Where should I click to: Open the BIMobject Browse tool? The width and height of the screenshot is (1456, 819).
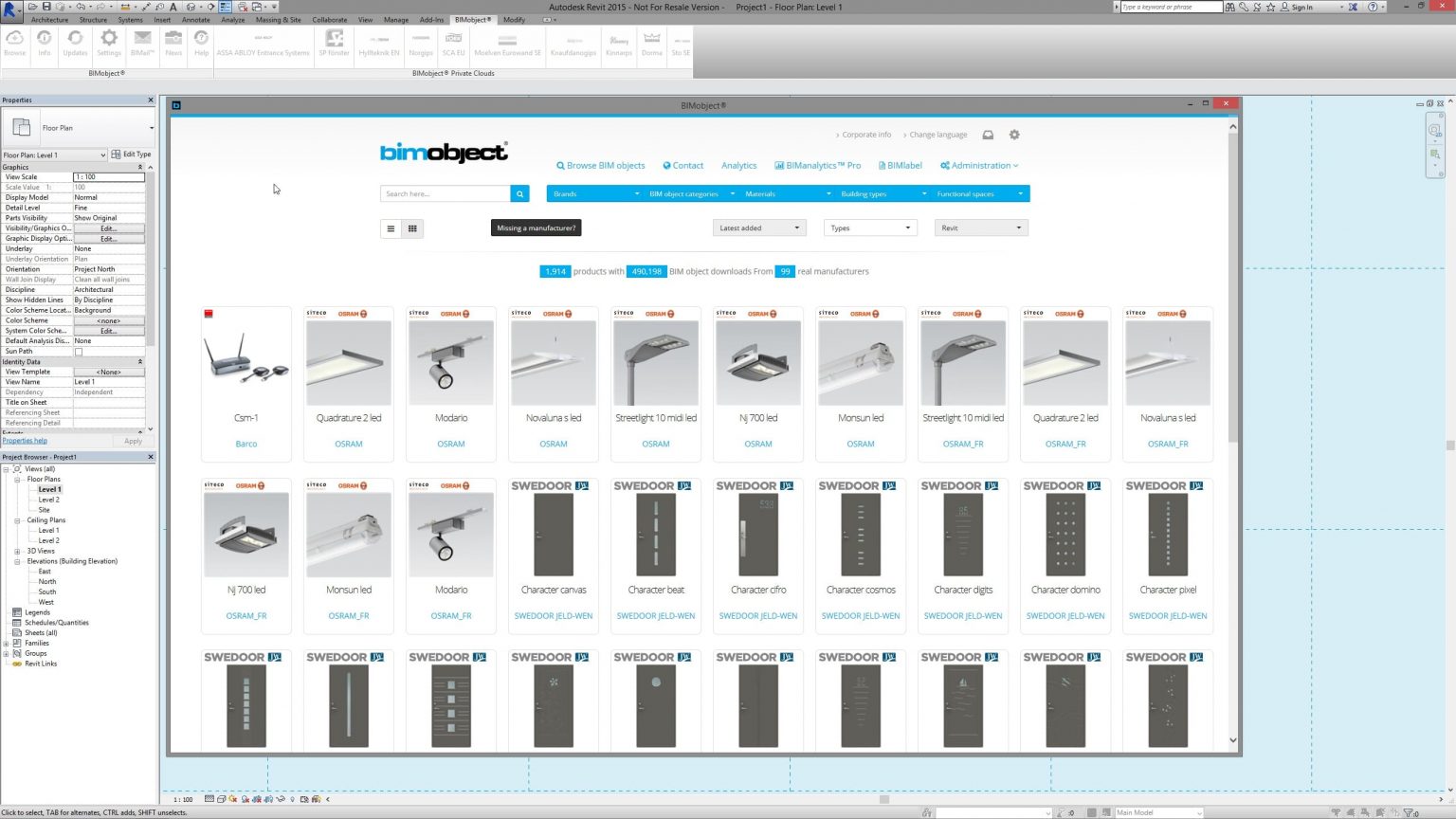click(x=14, y=43)
